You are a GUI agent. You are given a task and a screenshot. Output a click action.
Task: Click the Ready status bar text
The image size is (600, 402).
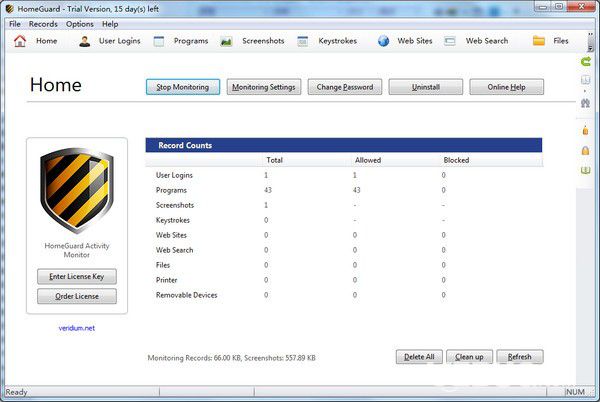[x=16, y=392]
